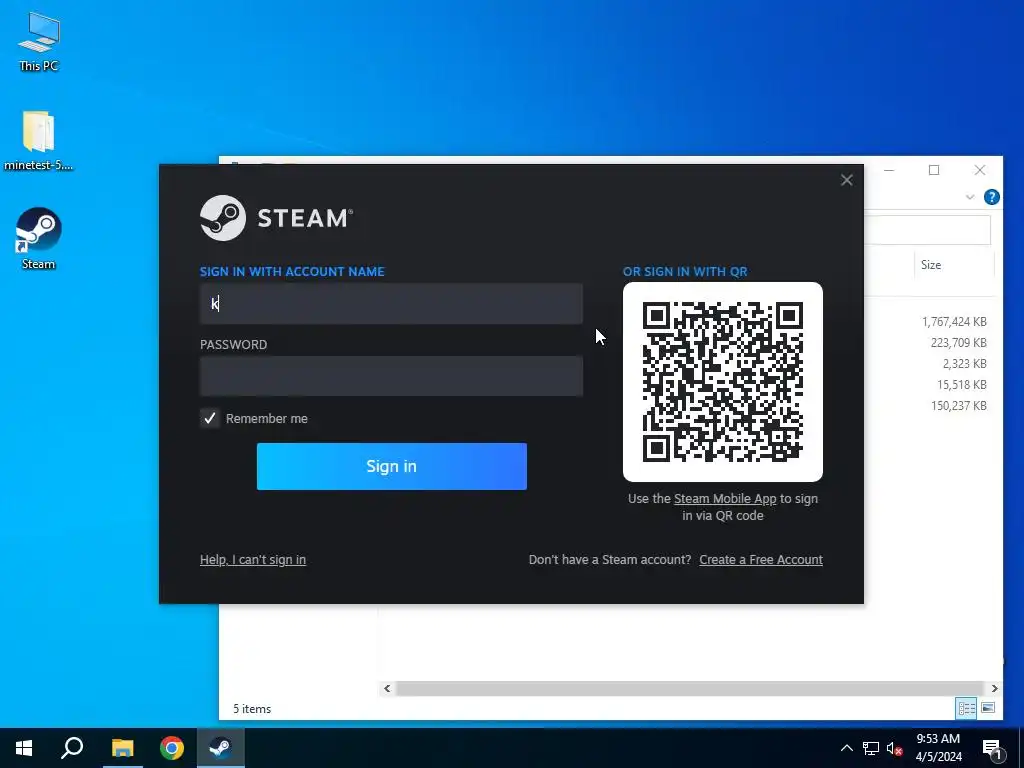Click the scrollbar right arrow in File Explorer
The image size is (1024, 768).
(994, 688)
